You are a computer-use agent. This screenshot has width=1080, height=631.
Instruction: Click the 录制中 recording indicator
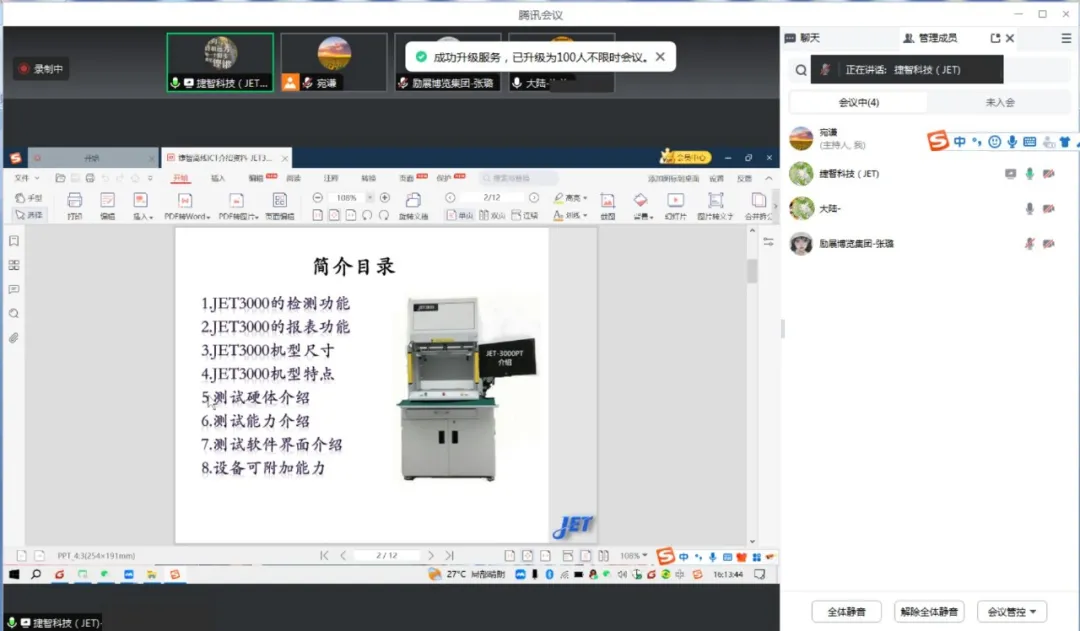coord(41,68)
